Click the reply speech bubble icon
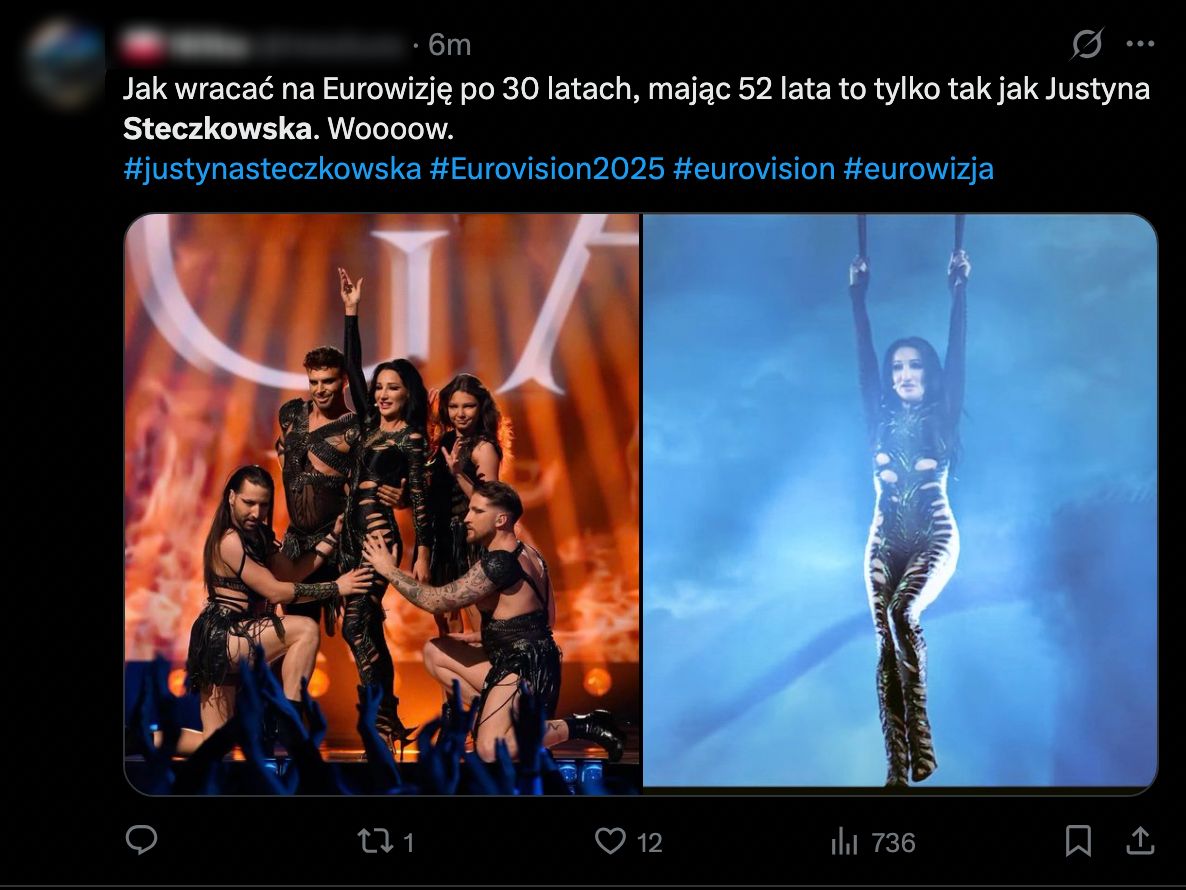Screen dimensions: 1186x890 [x=141, y=840]
